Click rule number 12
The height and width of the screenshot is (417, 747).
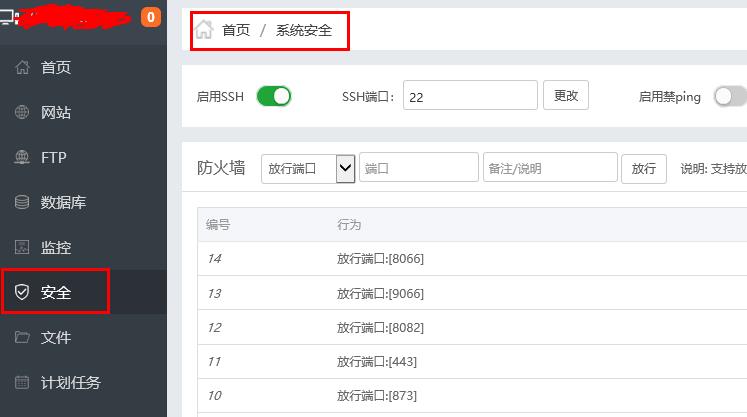(214, 327)
